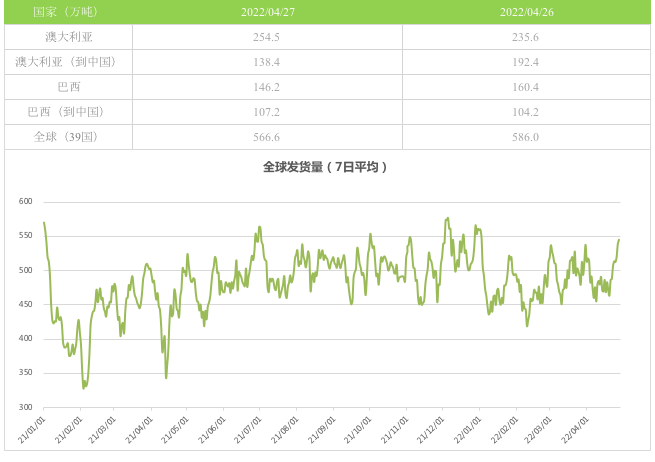Viewport: 655px width, 462px height.
Task: Click the y-axis label 300
Action: 25,407
